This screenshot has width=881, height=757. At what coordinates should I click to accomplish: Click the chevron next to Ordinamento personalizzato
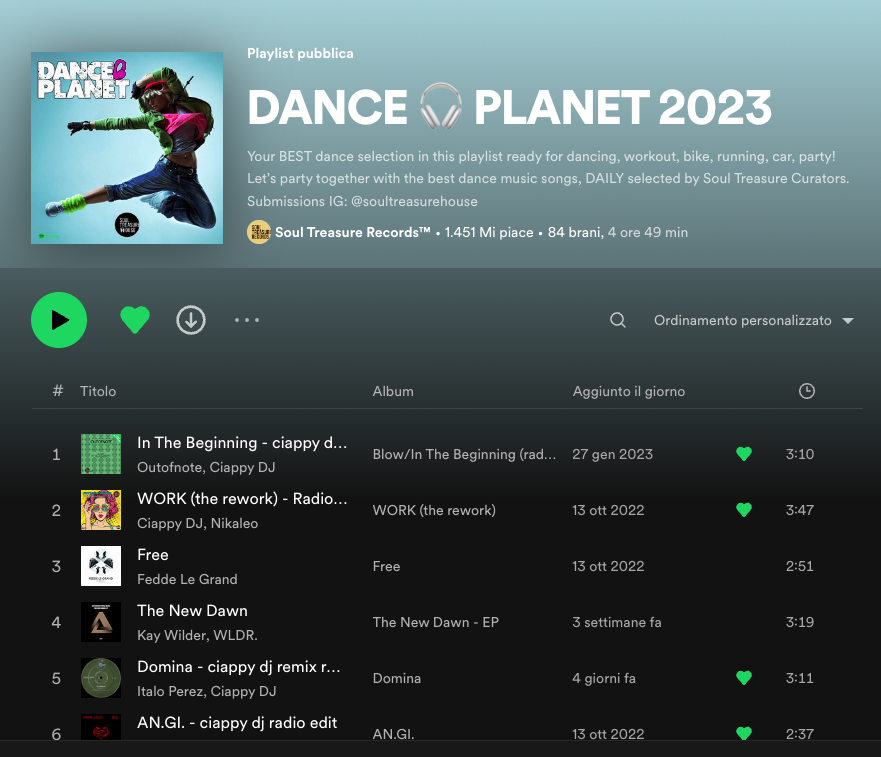coord(848,320)
